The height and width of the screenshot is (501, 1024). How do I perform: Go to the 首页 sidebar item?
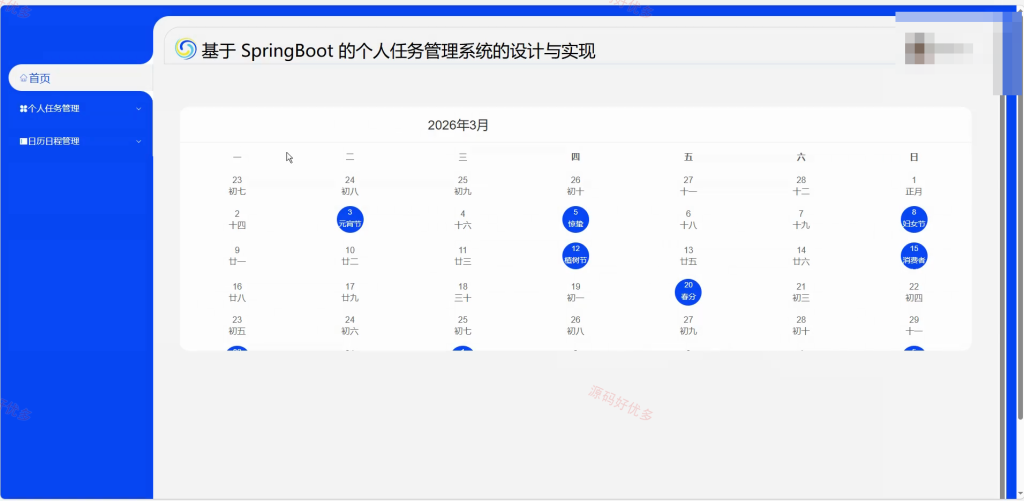pos(81,78)
